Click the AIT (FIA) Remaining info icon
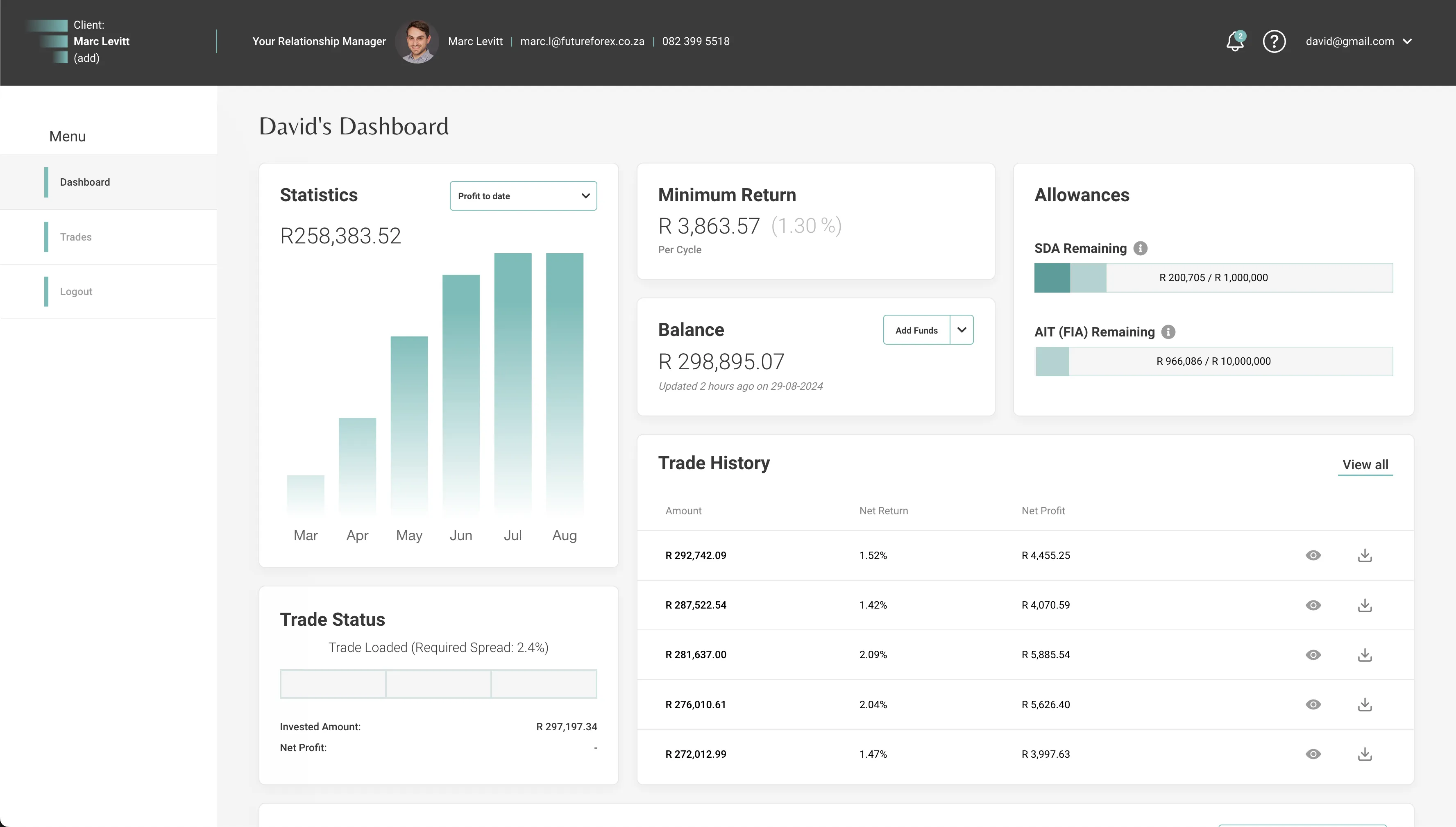 tap(1168, 332)
